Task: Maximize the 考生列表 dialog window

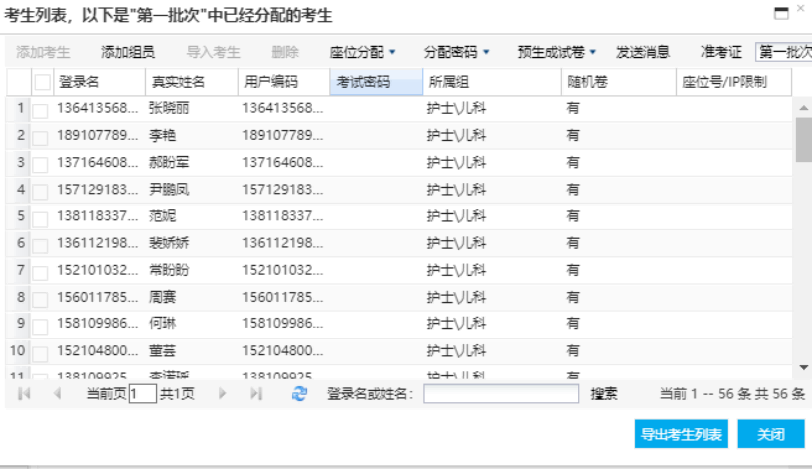Action: (780, 13)
